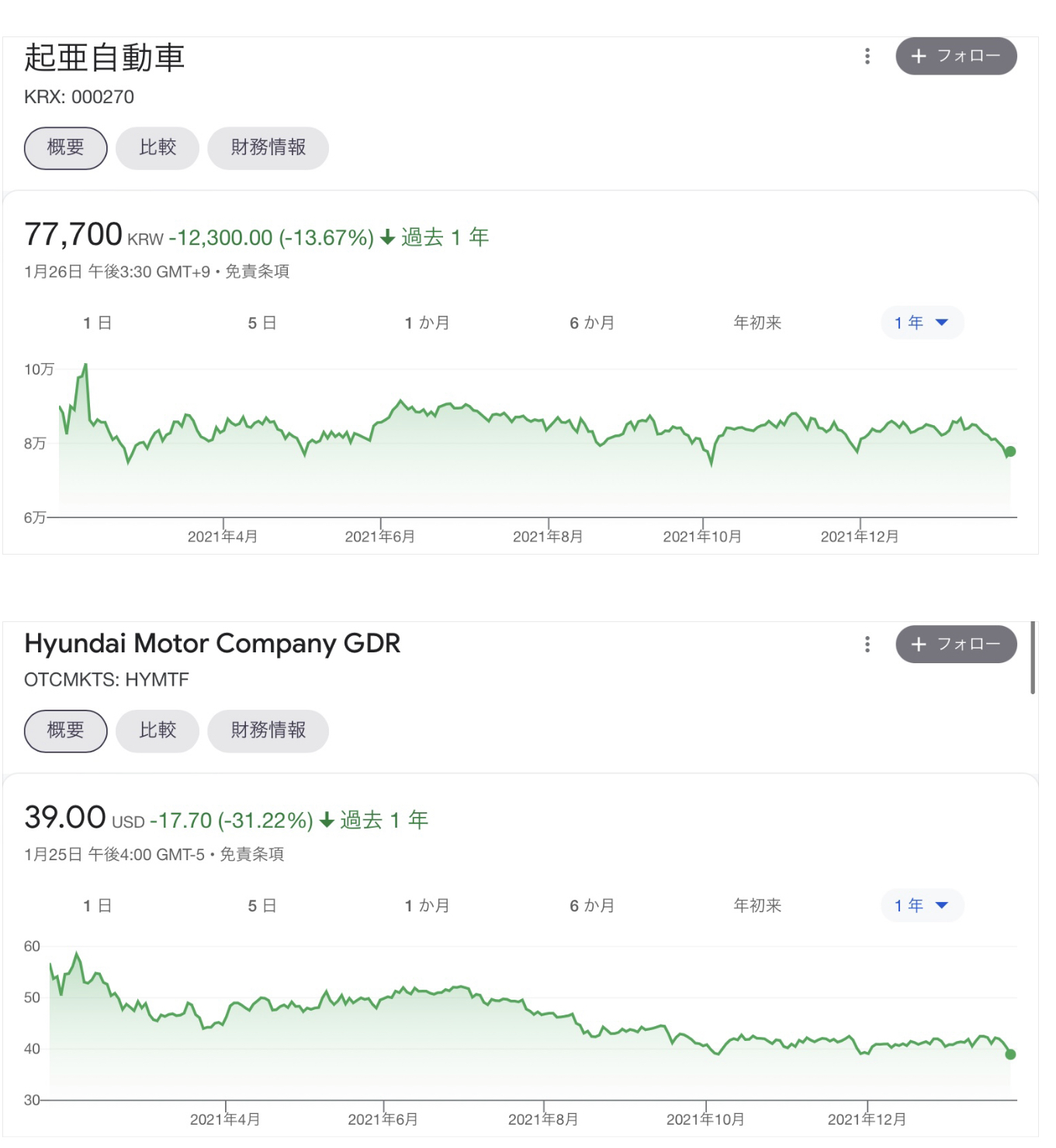Expand the 1 年 range dropdown on the 起亜自動車 chart
This screenshot has height=1148, width=1056.
(923, 323)
